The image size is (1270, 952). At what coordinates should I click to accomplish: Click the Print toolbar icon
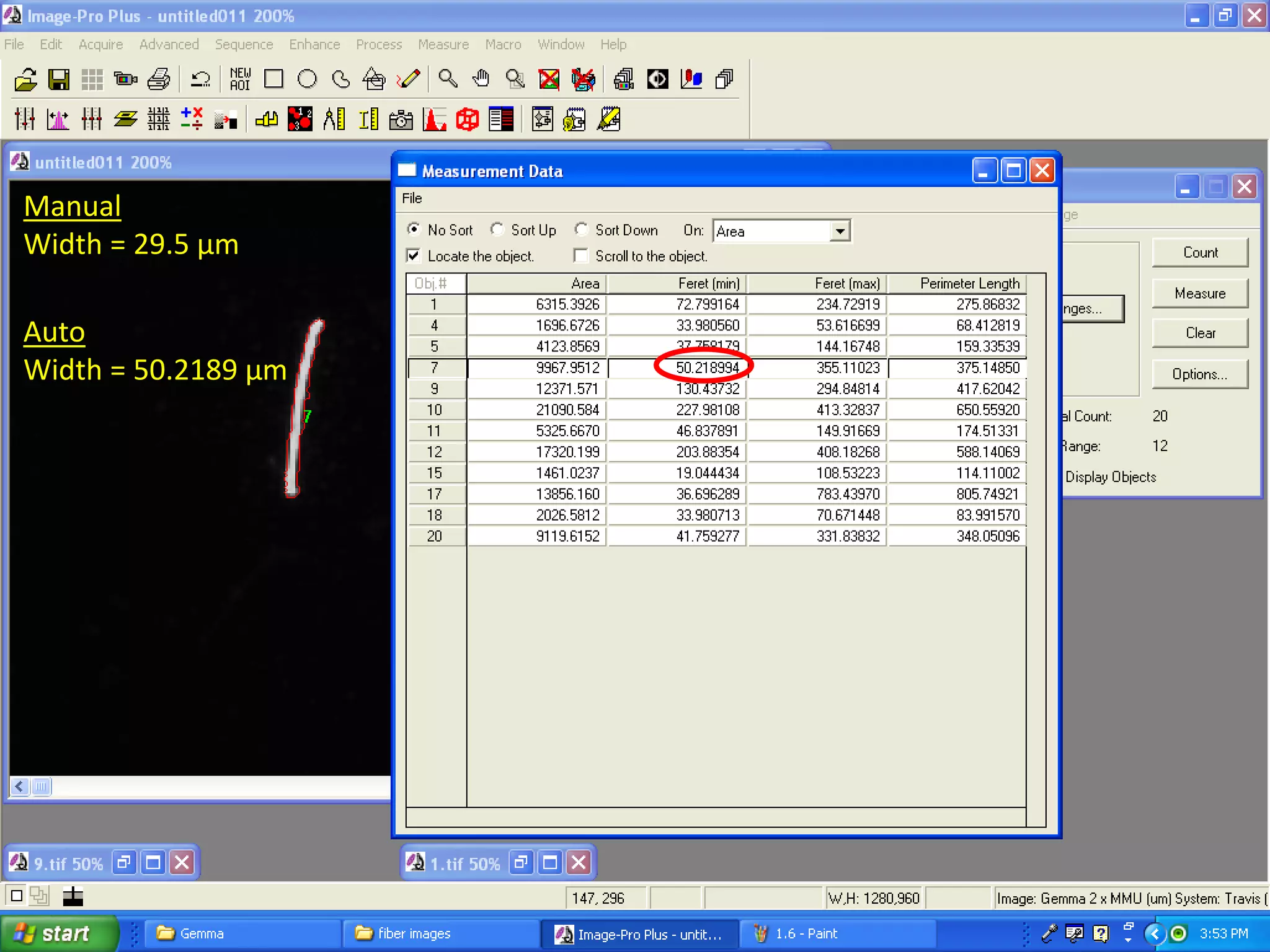point(159,79)
